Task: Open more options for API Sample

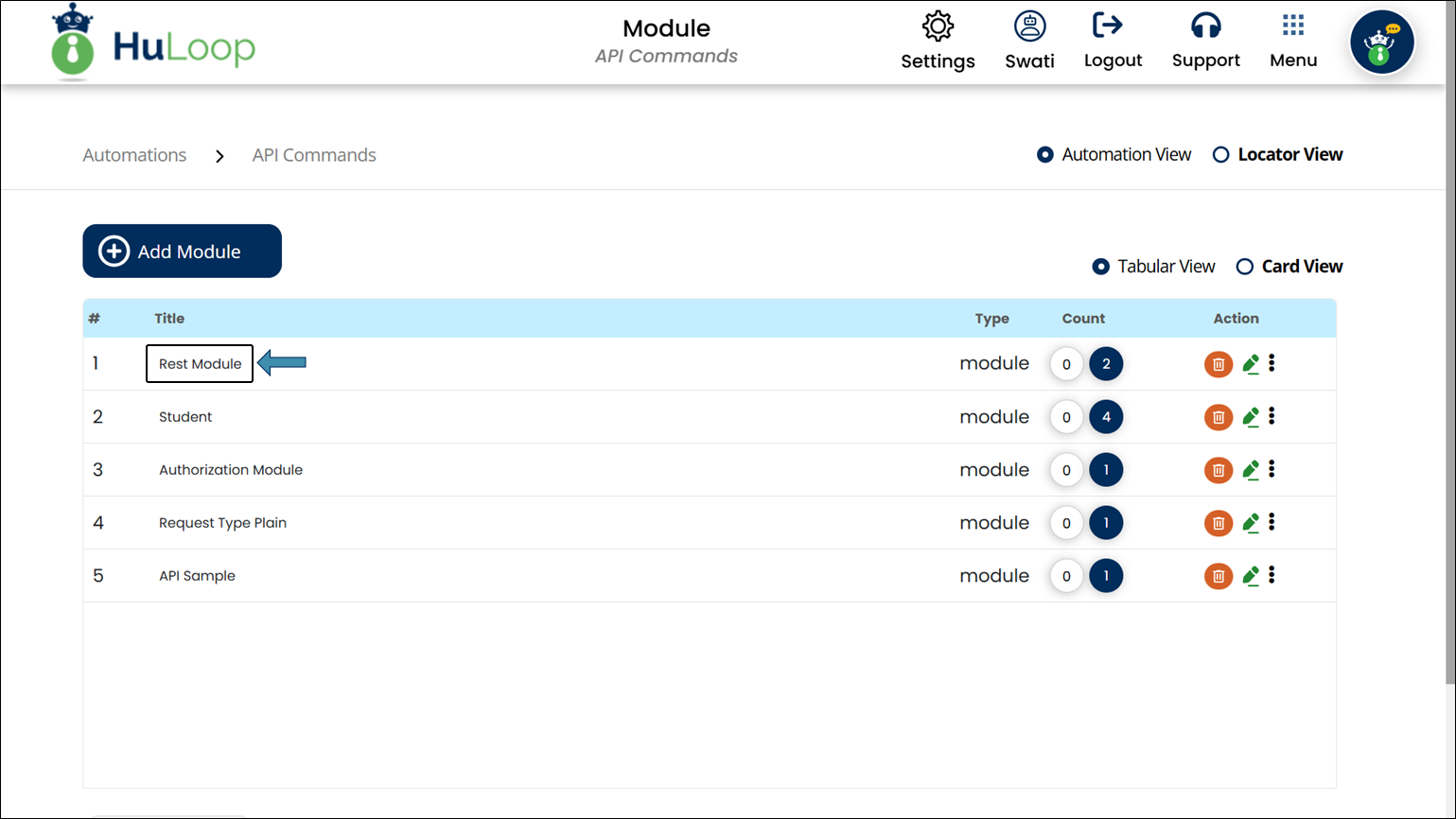Action: (1272, 575)
